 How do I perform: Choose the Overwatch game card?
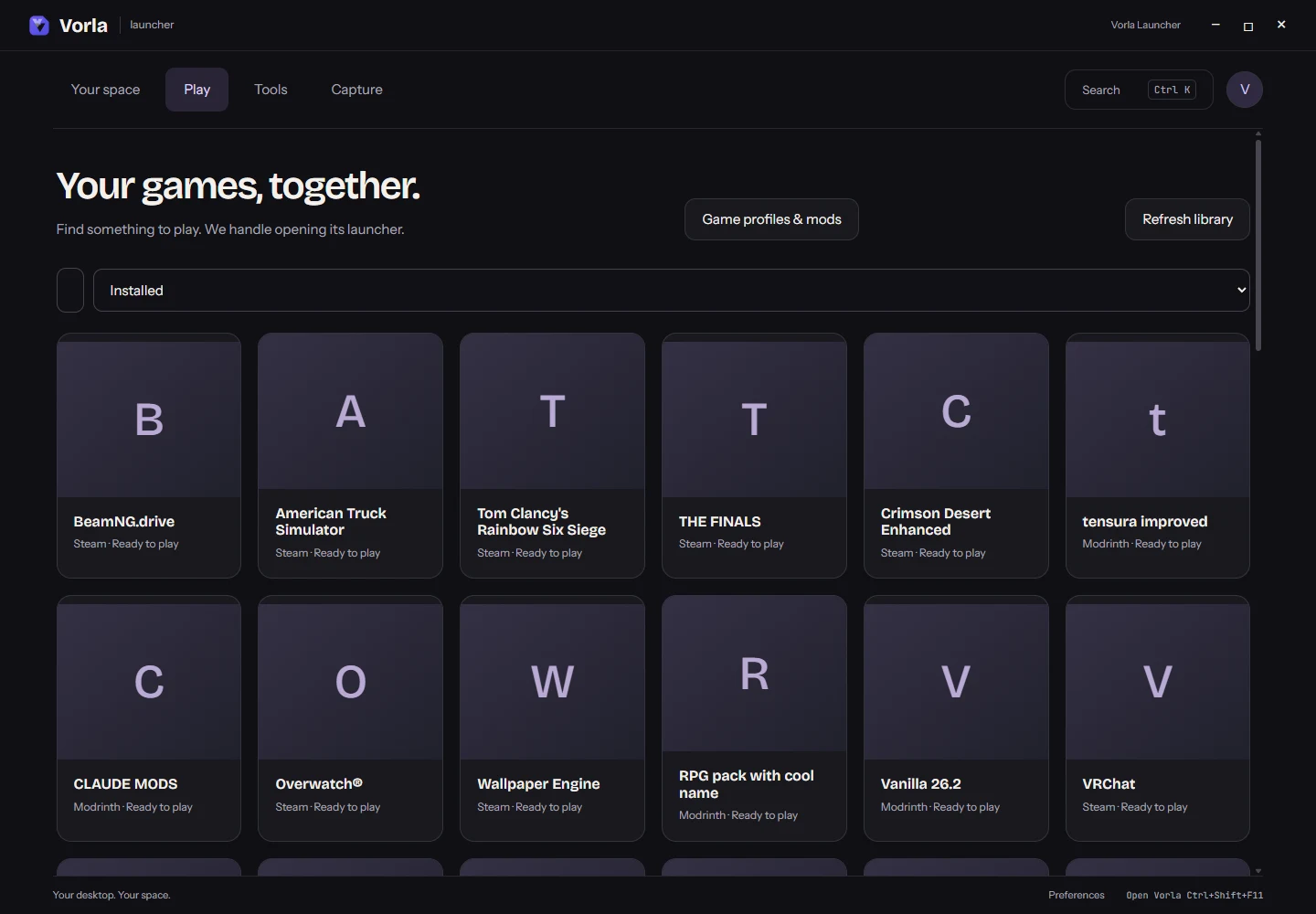point(350,718)
